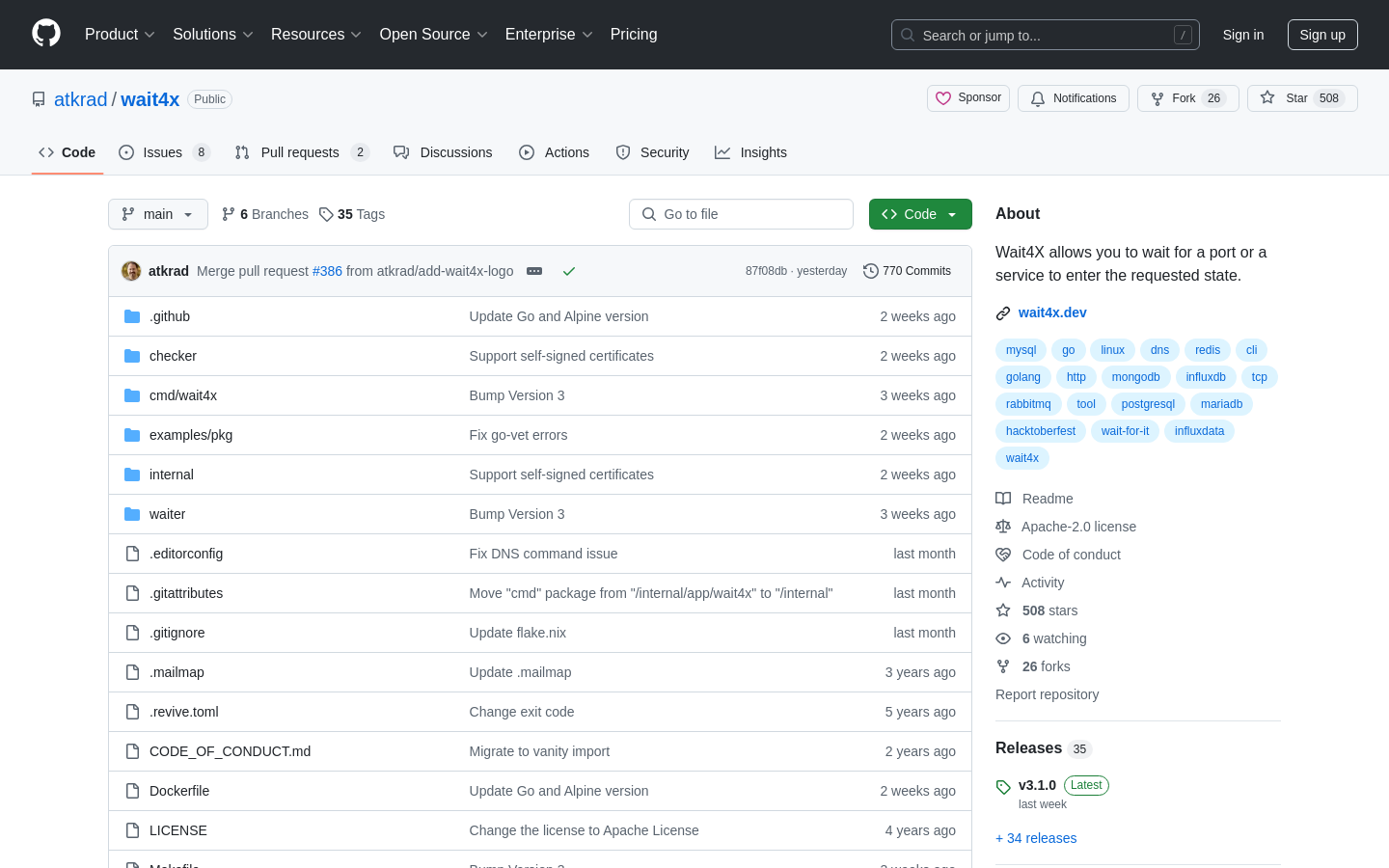The width and height of the screenshot is (1389, 868).
Task: Open the .github folder
Action: click(x=170, y=316)
